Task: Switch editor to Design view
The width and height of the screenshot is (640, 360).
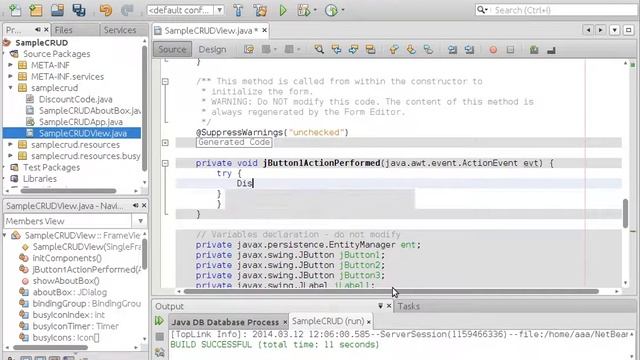Action: [x=212, y=49]
